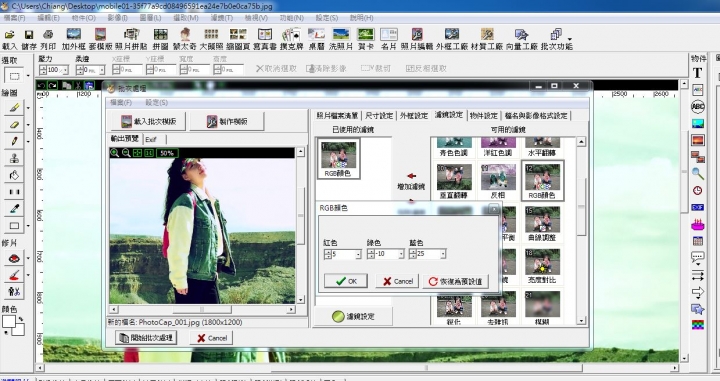Viewport: 720px width, 381px height.
Task: Open the 加外框 (add frame) tool
Action: 73,34
